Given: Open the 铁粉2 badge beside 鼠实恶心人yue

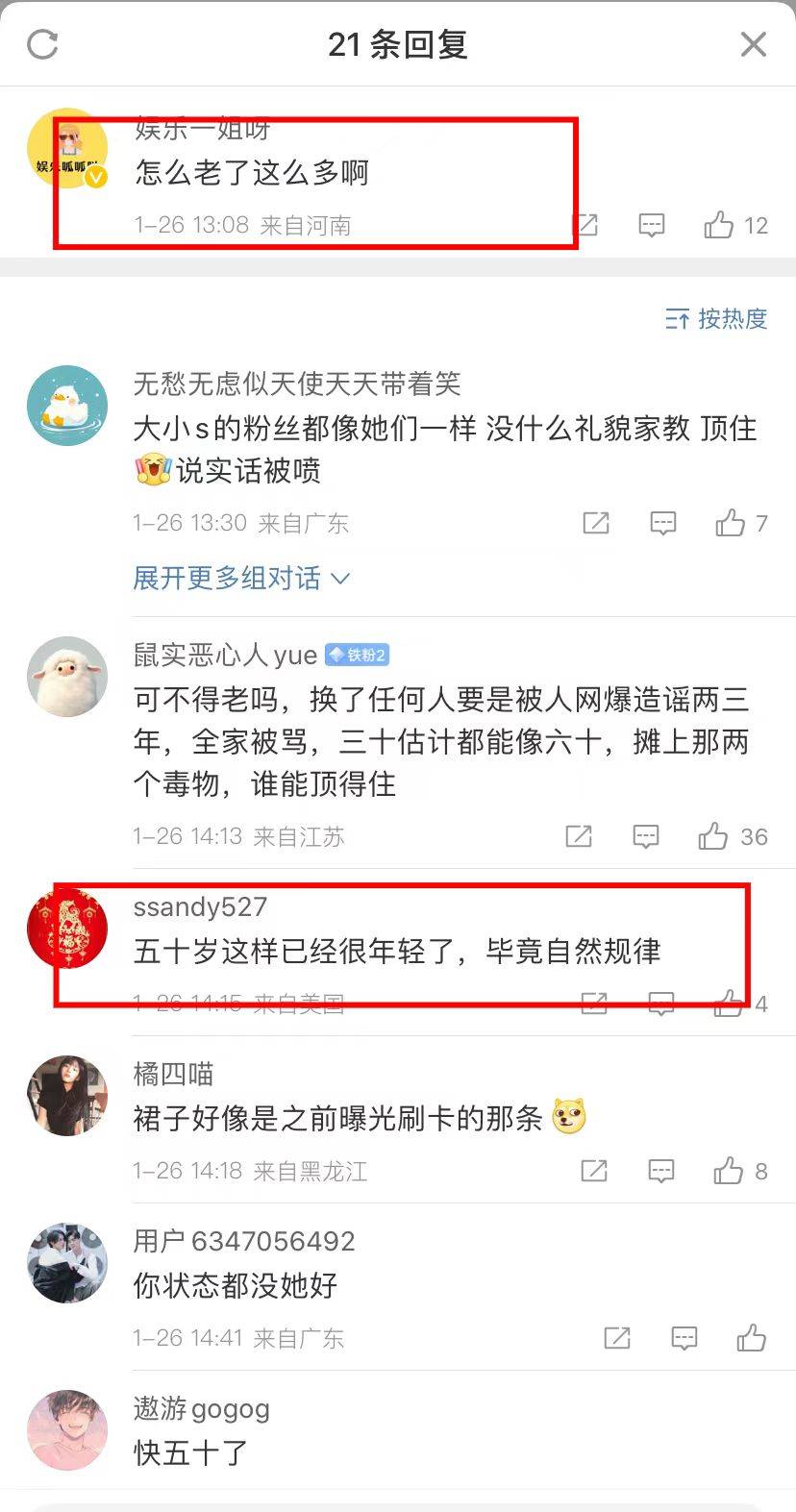Looking at the screenshot, I should (357, 656).
